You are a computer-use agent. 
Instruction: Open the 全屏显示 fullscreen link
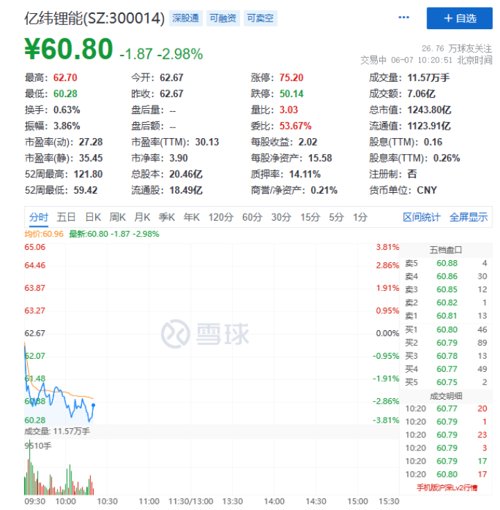click(x=468, y=217)
